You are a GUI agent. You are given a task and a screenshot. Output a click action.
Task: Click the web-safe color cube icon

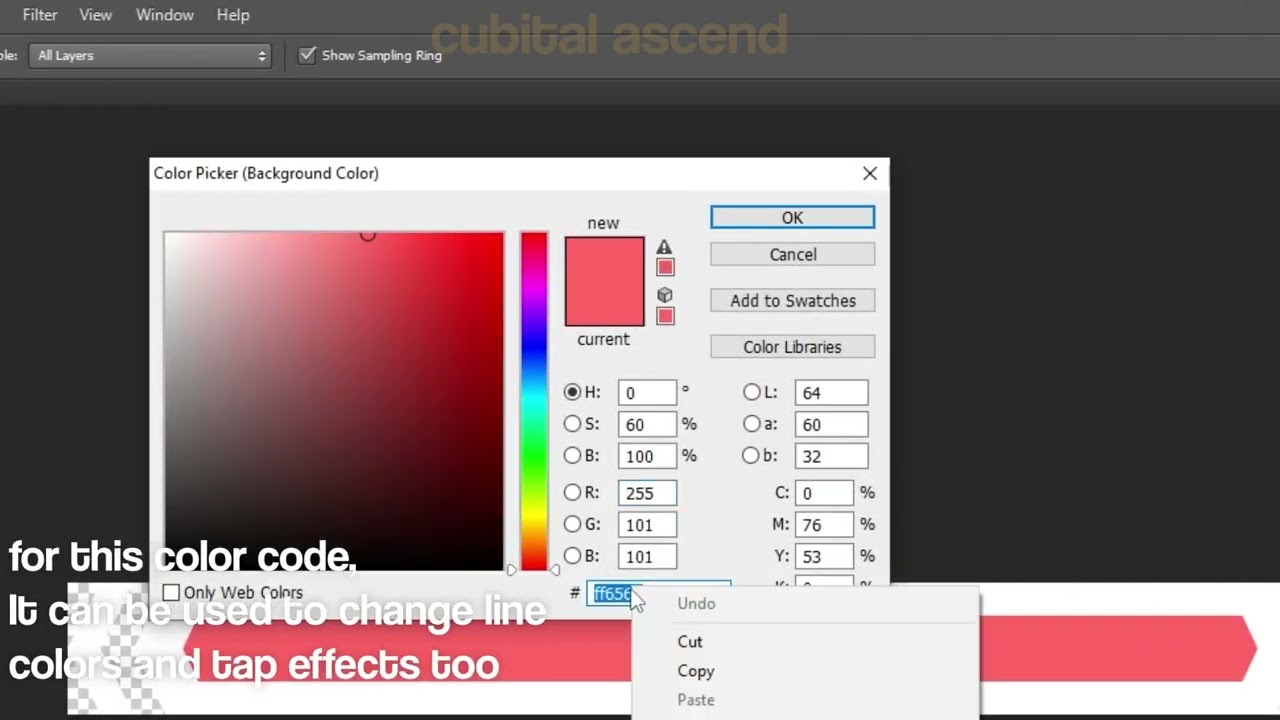tap(665, 295)
